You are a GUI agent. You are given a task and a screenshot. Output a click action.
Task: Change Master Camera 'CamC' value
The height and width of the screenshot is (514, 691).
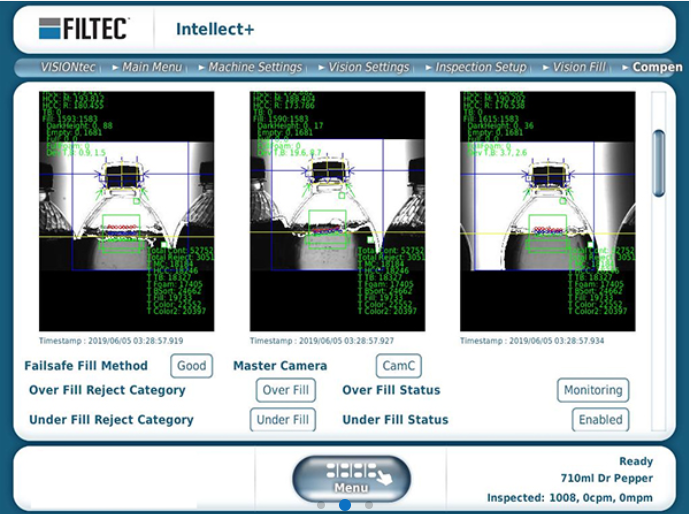coord(398,366)
